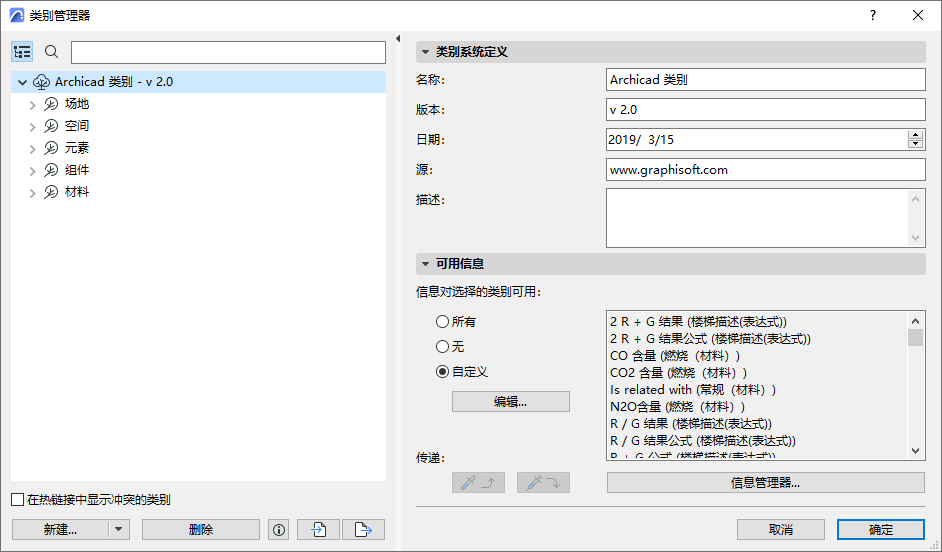Image resolution: width=942 pixels, height=552 pixels.
Task: Expand the 空间 tree node
Action: coord(32,127)
